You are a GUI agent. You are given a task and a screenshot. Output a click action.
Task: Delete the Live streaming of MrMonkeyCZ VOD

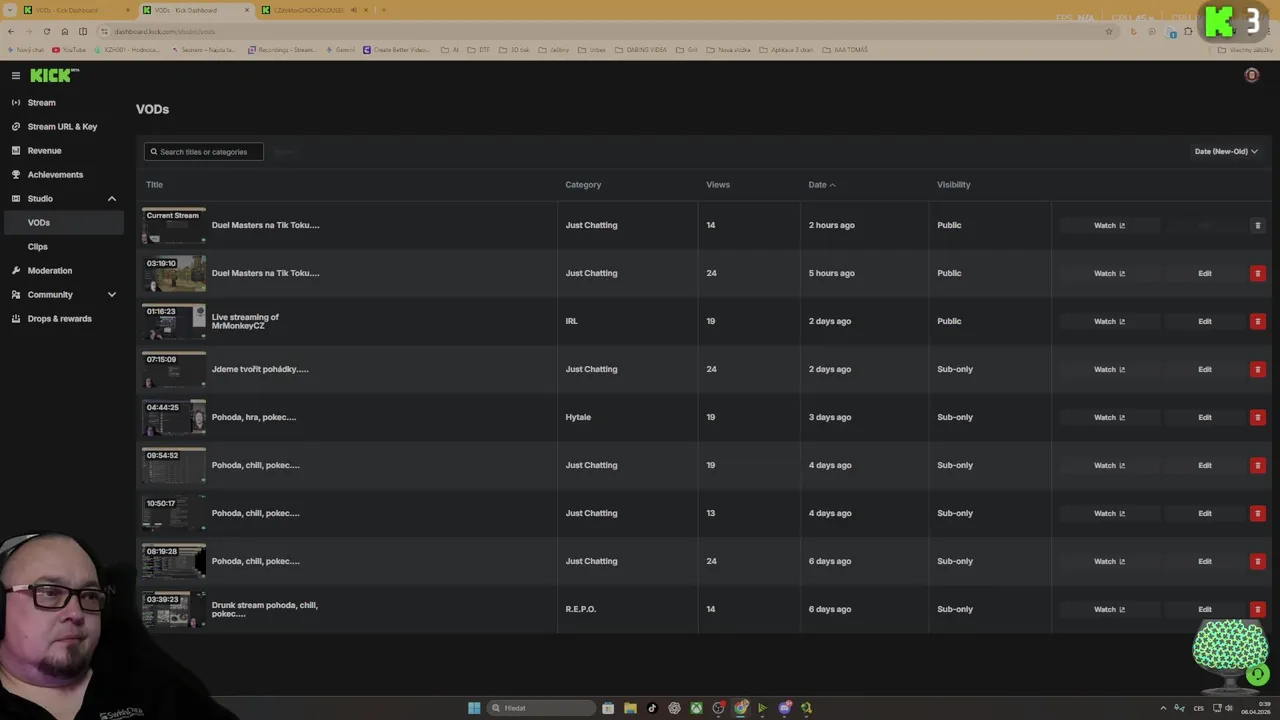tap(1258, 321)
